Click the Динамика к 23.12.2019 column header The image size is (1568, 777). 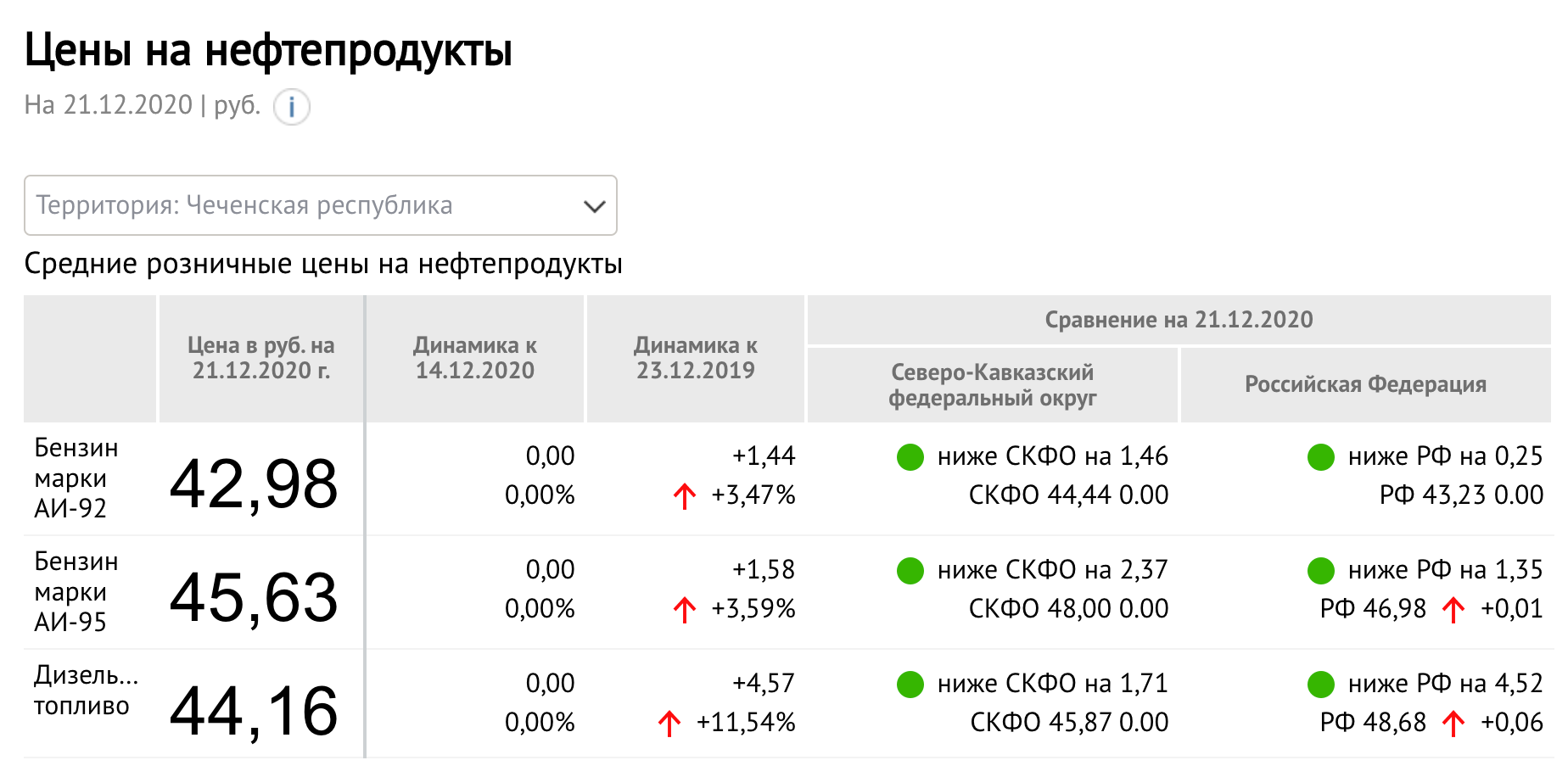click(x=695, y=358)
